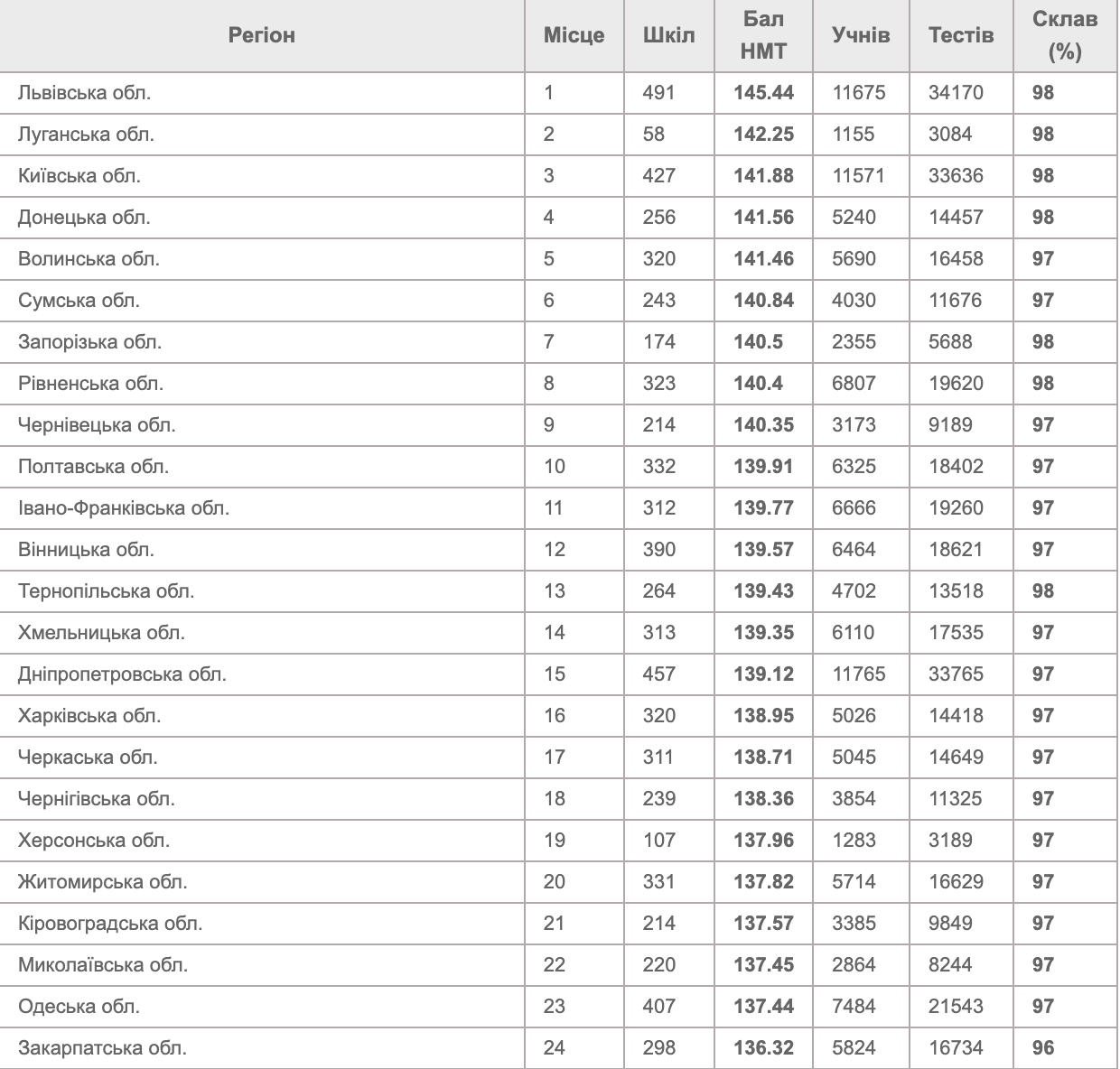
Task: Open Львівська обл. region row
Action: pos(84,92)
